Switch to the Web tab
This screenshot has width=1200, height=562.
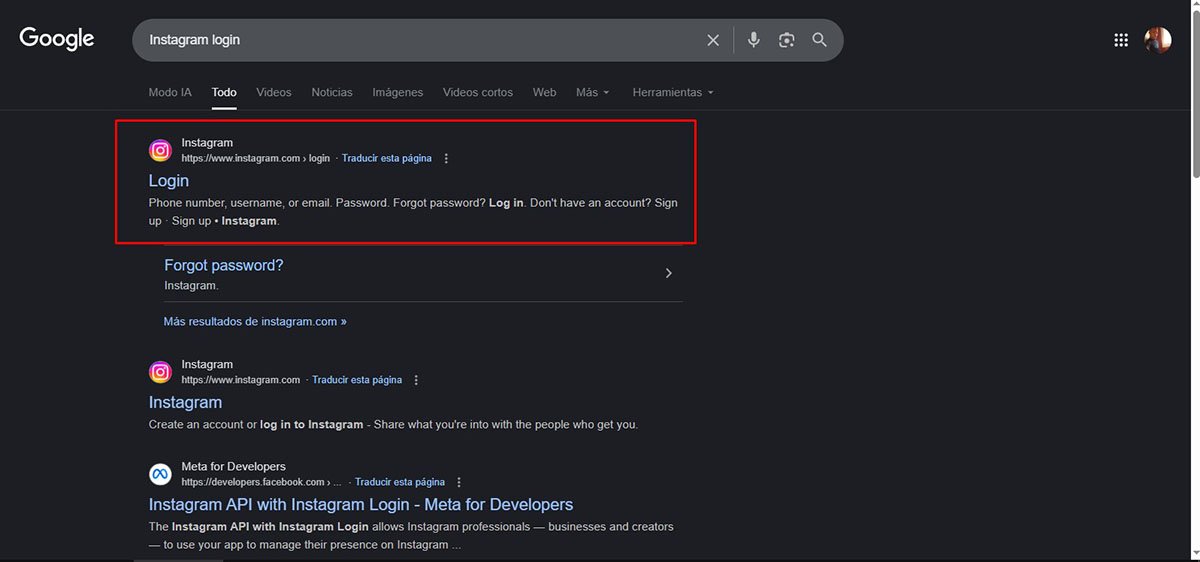(544, 92)
